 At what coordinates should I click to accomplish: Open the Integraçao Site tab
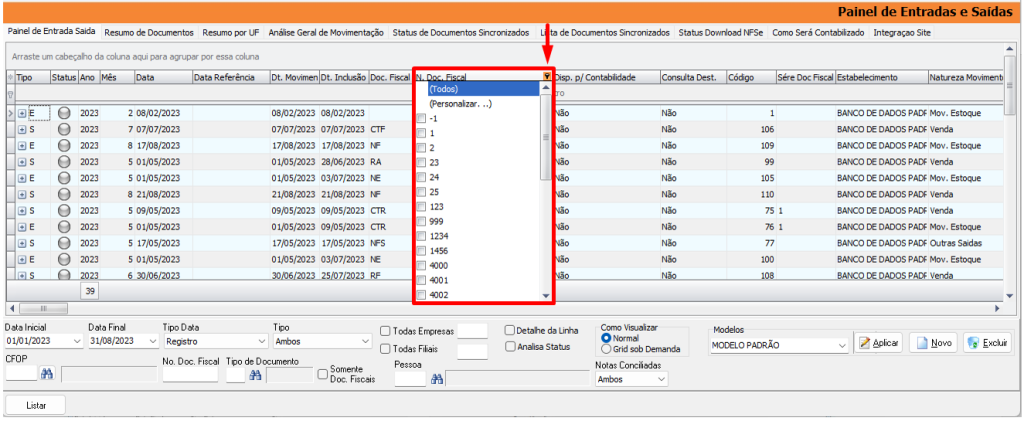[x=902, y=32]
